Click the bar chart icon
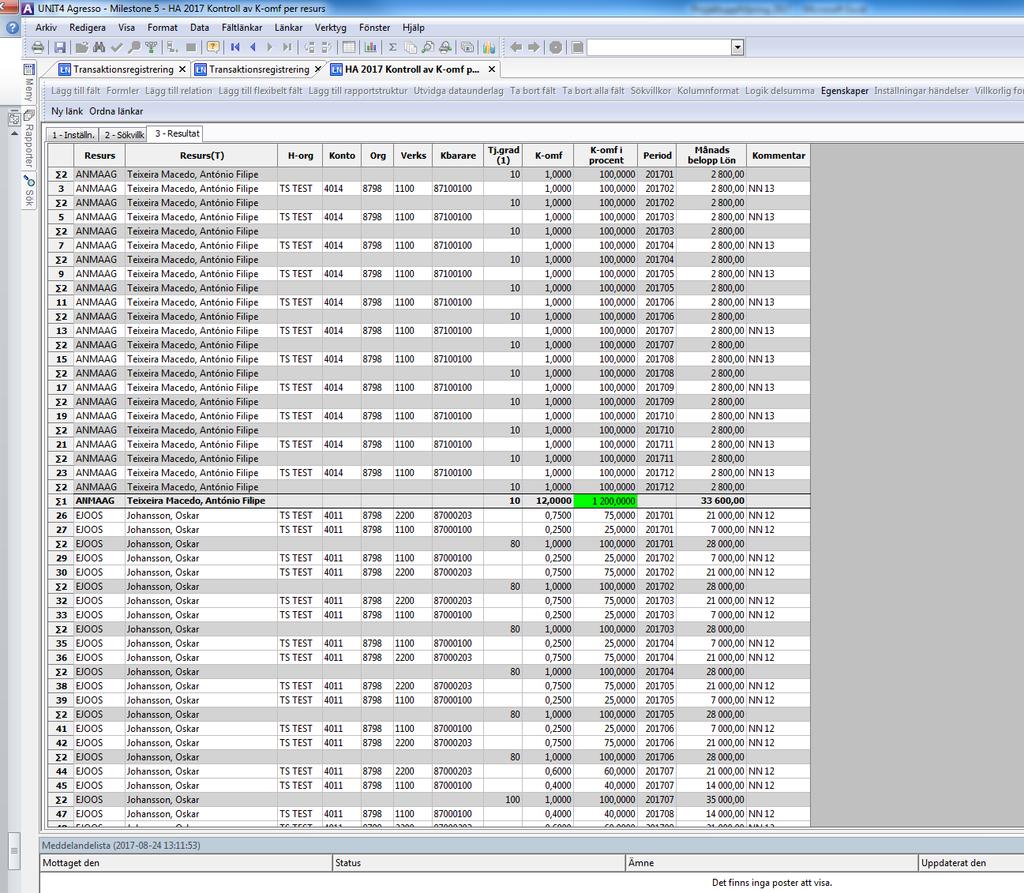This screenshot has width=1024, height=893. (x=370, y=47)
